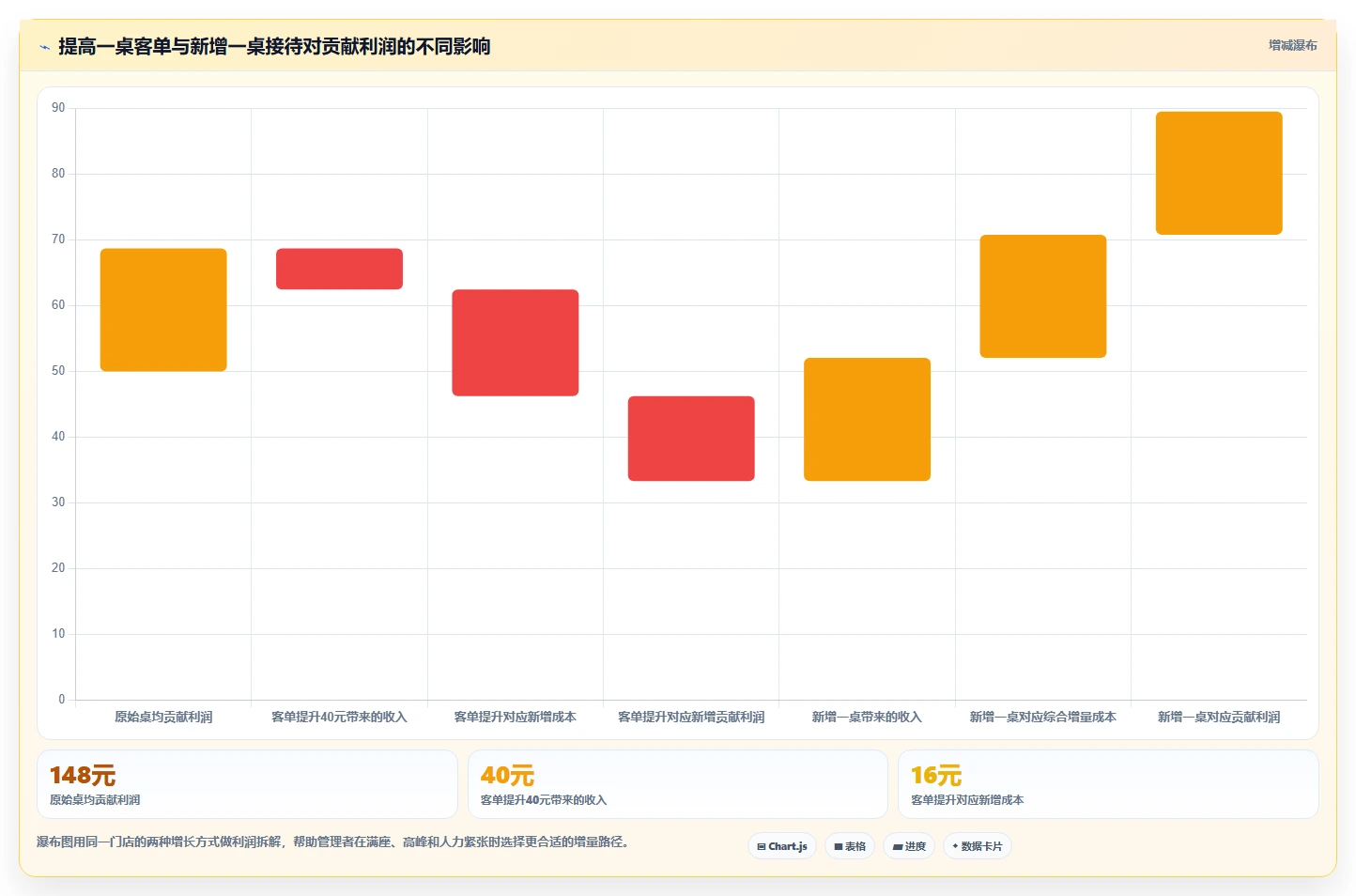Click the 客单提升对应新增成本 red bar
This screenshot has width=1356, height=896.
point(516,343)
